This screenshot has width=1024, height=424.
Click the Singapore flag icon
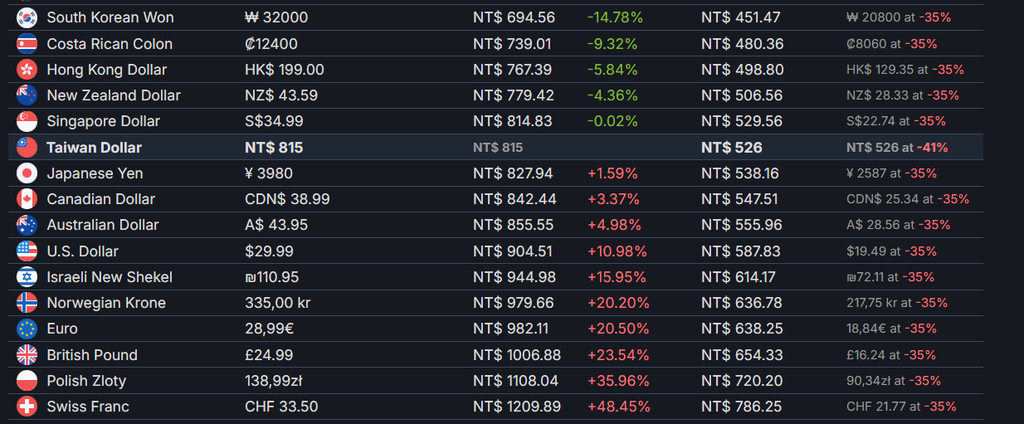(x=27, y=122)
